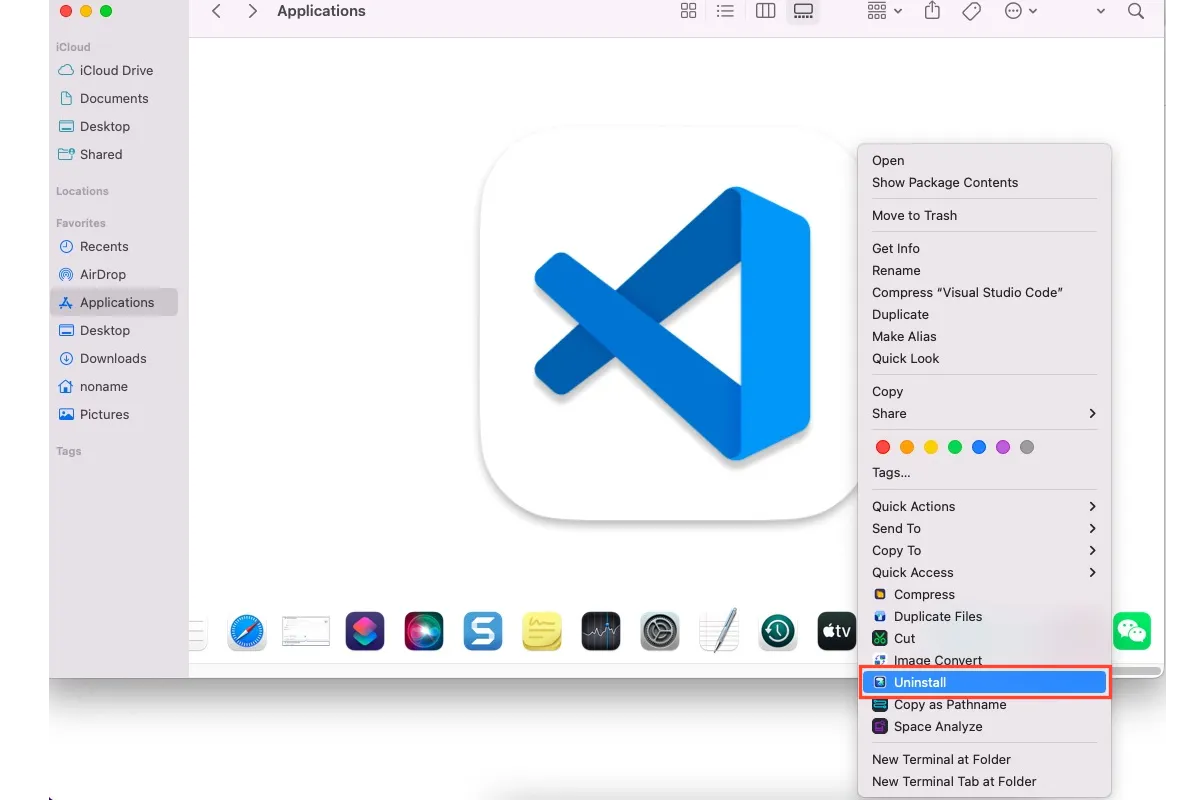Screen dimensions: 1200x800
Task: Expand the Share submenu
Action: point(985,413)
